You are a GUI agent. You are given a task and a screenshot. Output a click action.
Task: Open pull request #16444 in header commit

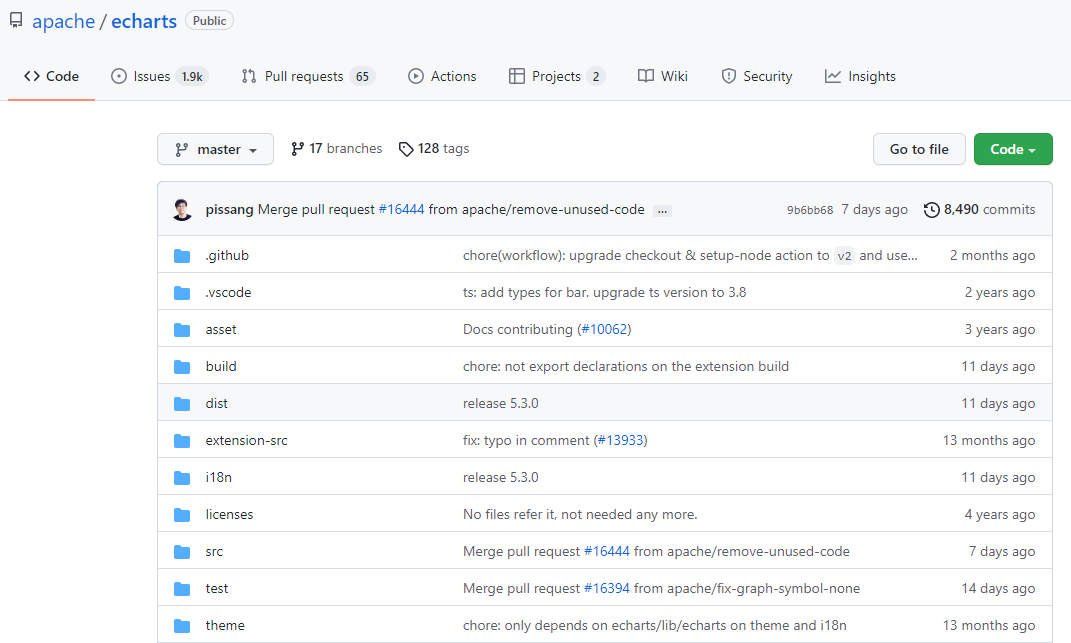tap(402, 210)
